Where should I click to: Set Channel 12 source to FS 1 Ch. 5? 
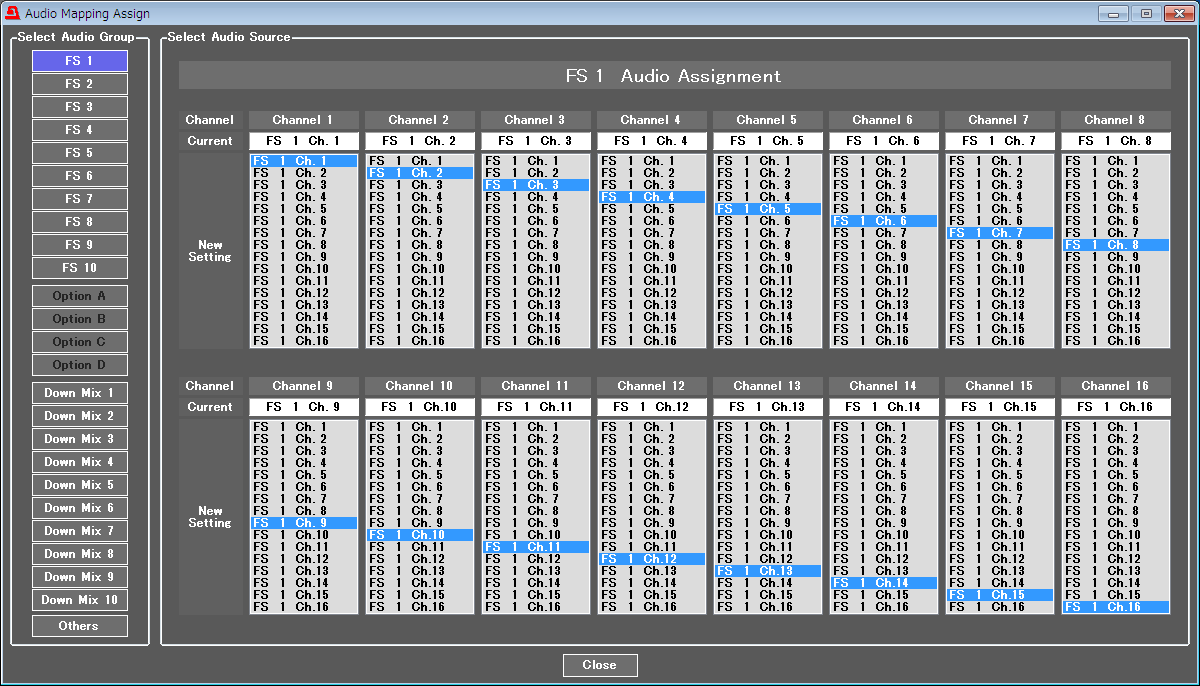(x=651, y=475)
